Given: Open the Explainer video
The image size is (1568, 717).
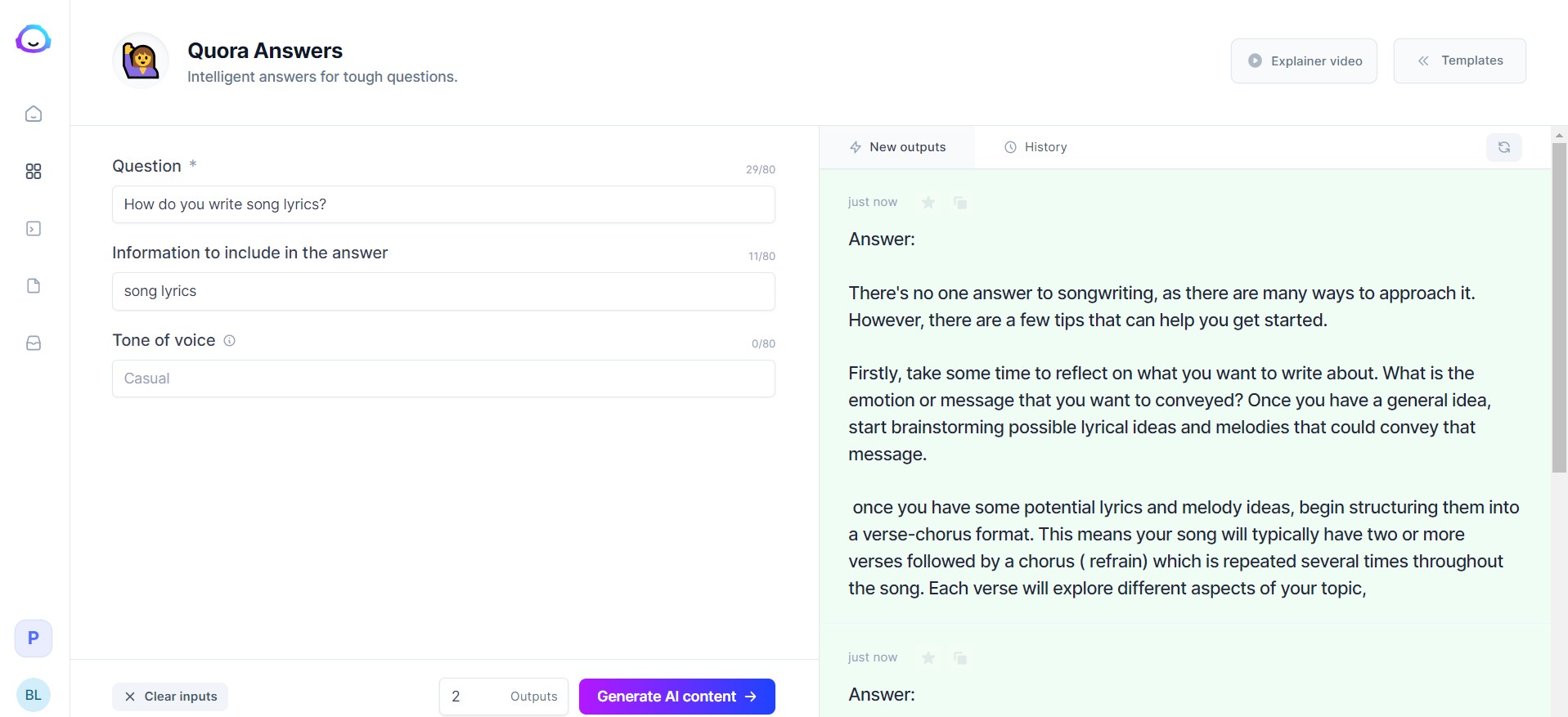Looking at the screenshot, I should coord(1304,60).
